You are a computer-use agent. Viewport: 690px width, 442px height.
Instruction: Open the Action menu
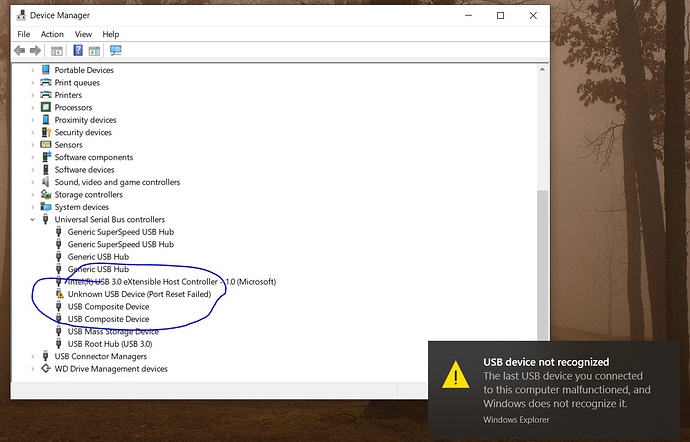point(52,34)
